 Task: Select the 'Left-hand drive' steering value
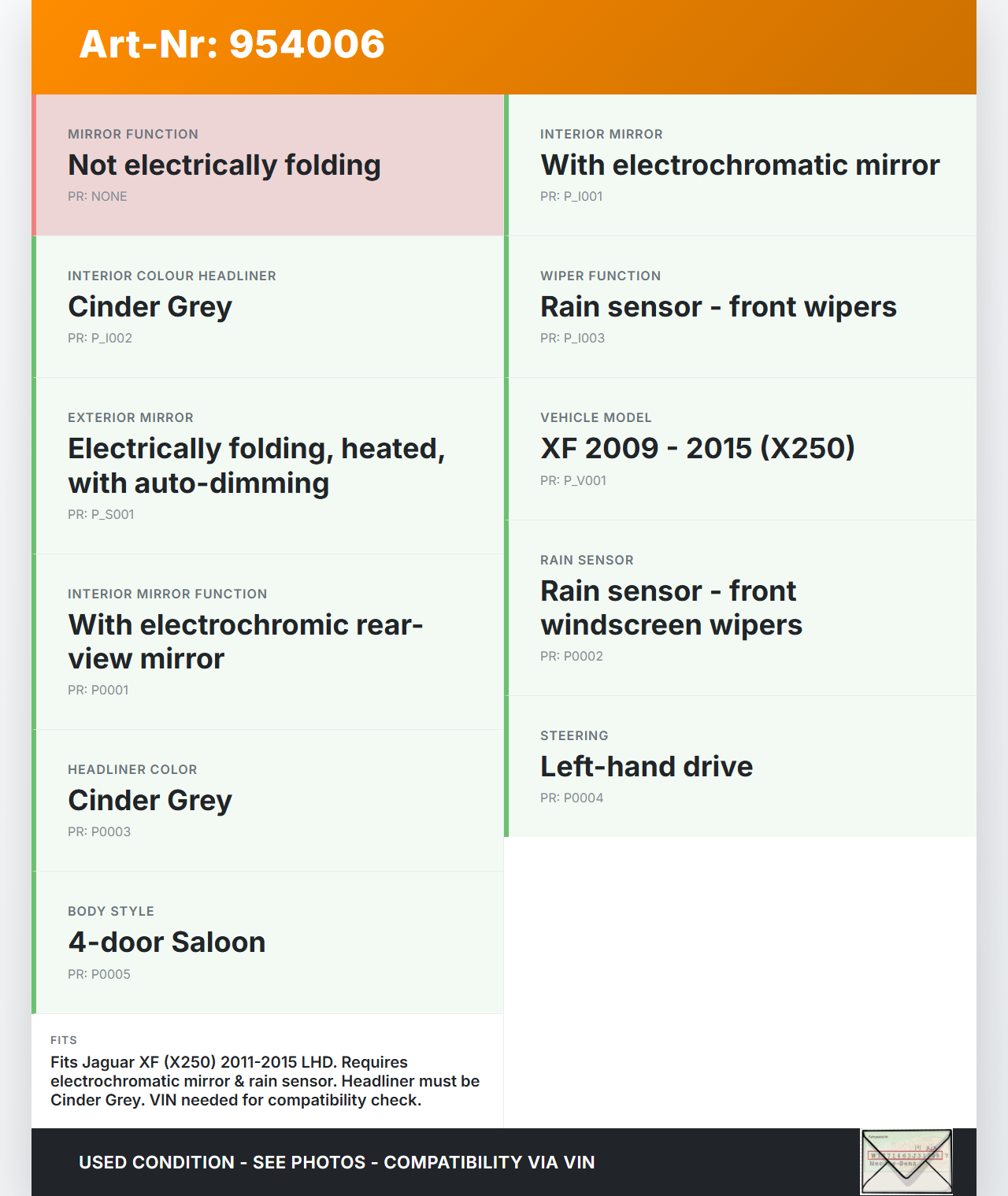tap(646, 767)
